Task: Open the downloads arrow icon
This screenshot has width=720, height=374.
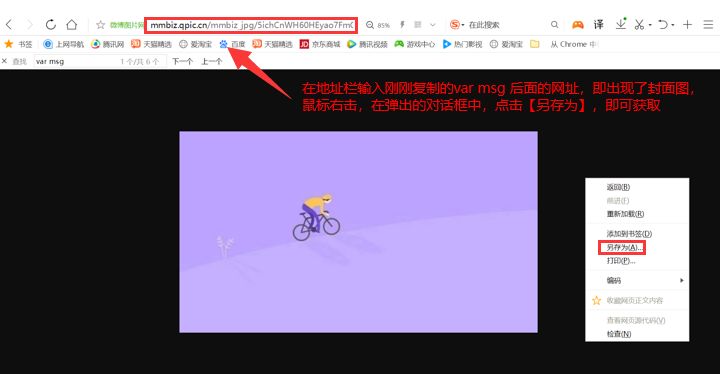Action: pos(621,24)
